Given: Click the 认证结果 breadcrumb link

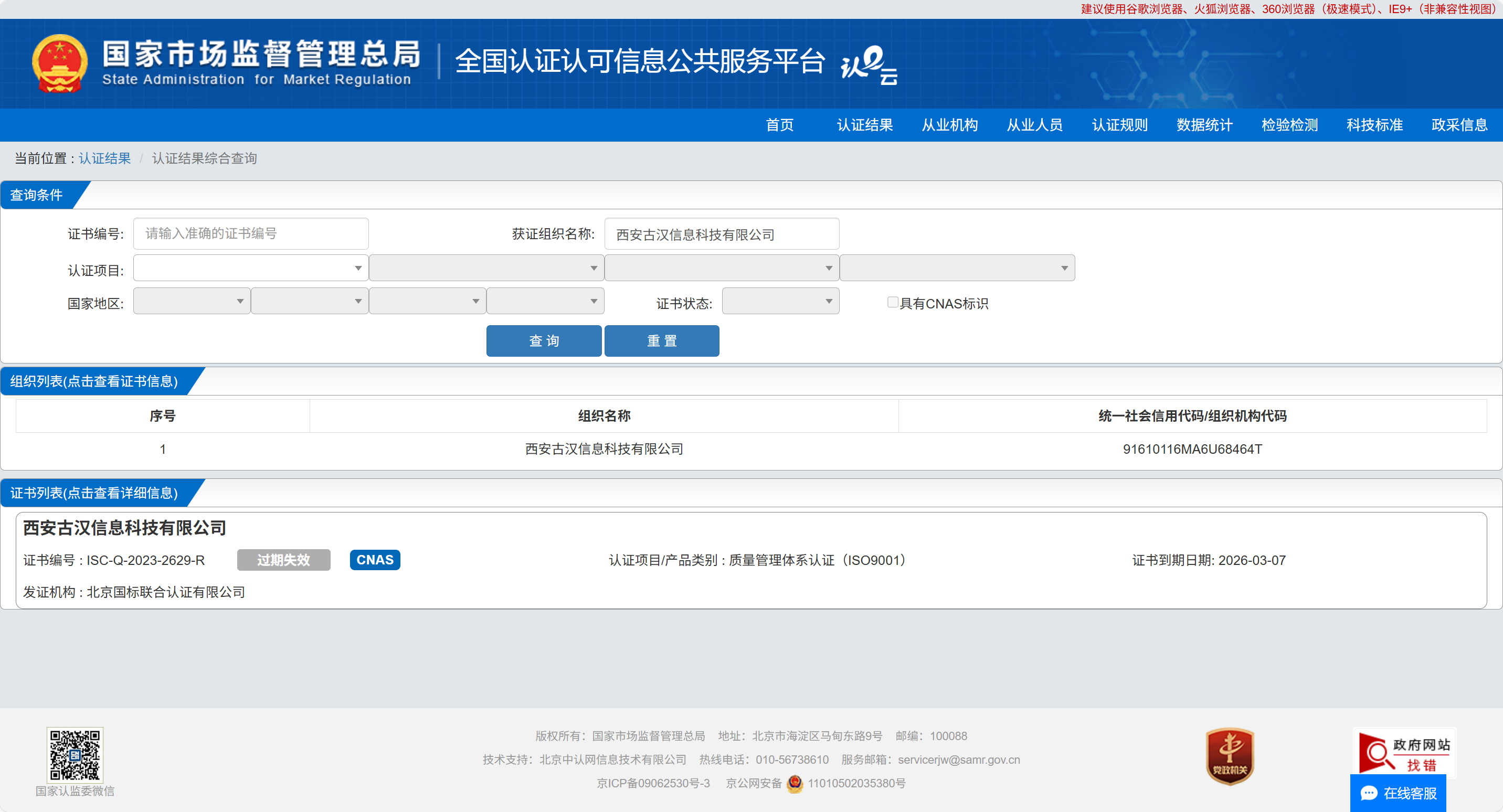Looking at the screenshot, I should pos(104,158).
